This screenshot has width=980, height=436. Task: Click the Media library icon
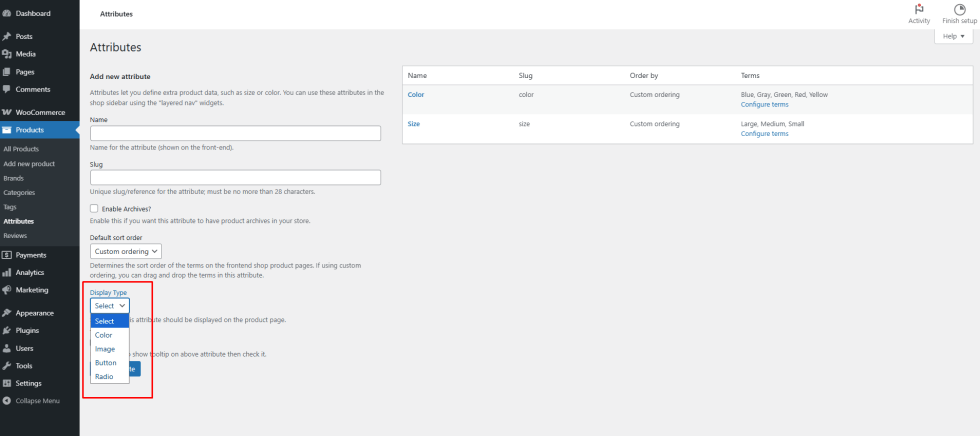(x=7, y=54)
